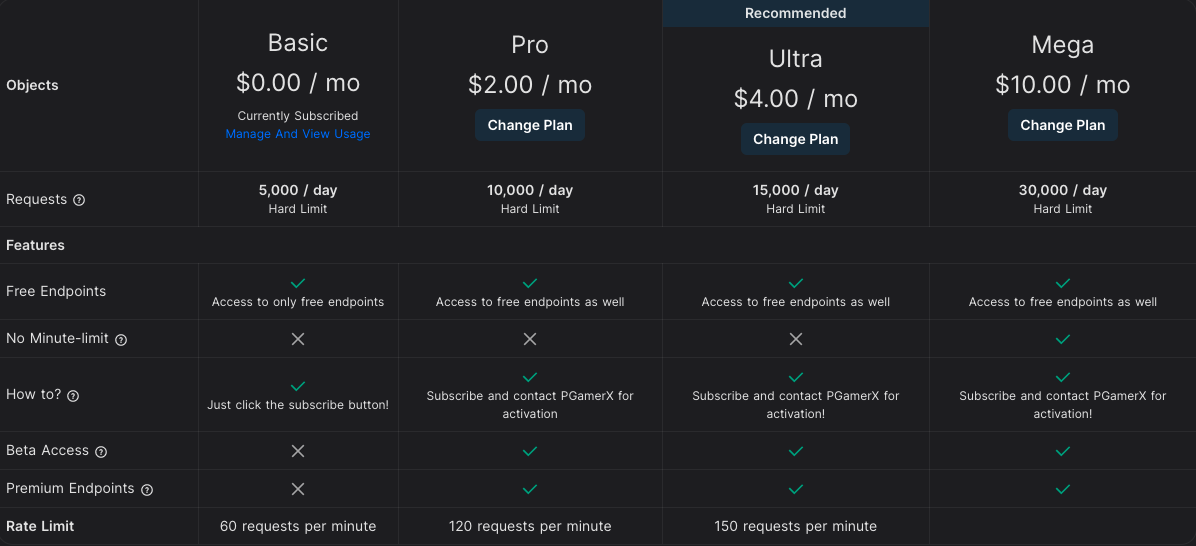
Task: Click the Recommended banner above Ultra
Action: coord(796,13)
